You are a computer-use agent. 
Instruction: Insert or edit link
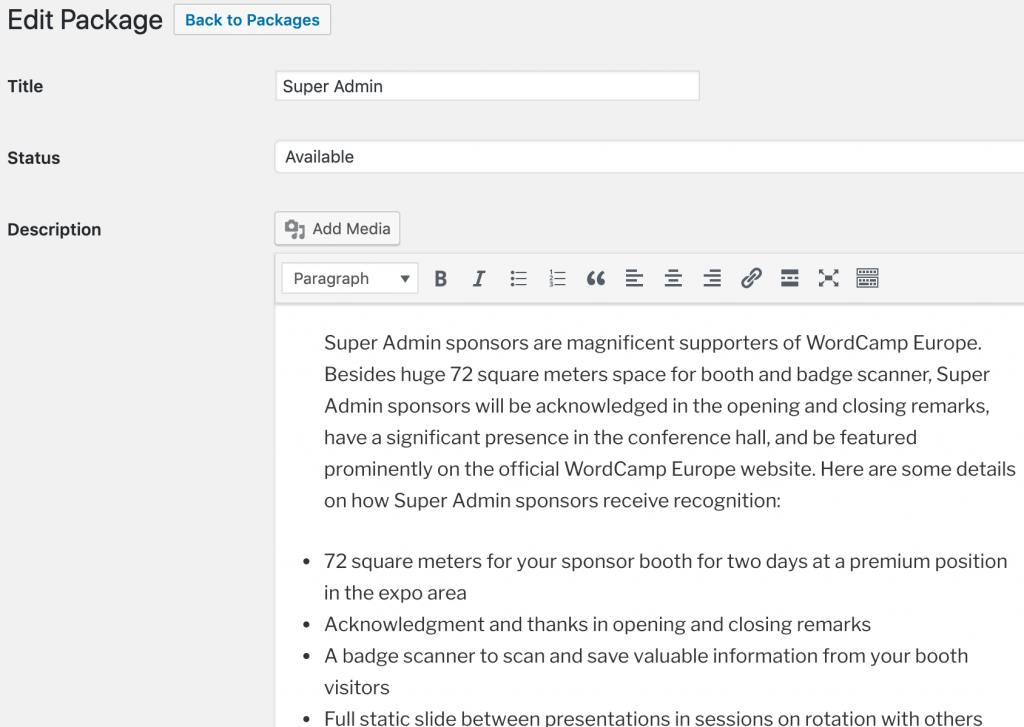pos(751,279)
